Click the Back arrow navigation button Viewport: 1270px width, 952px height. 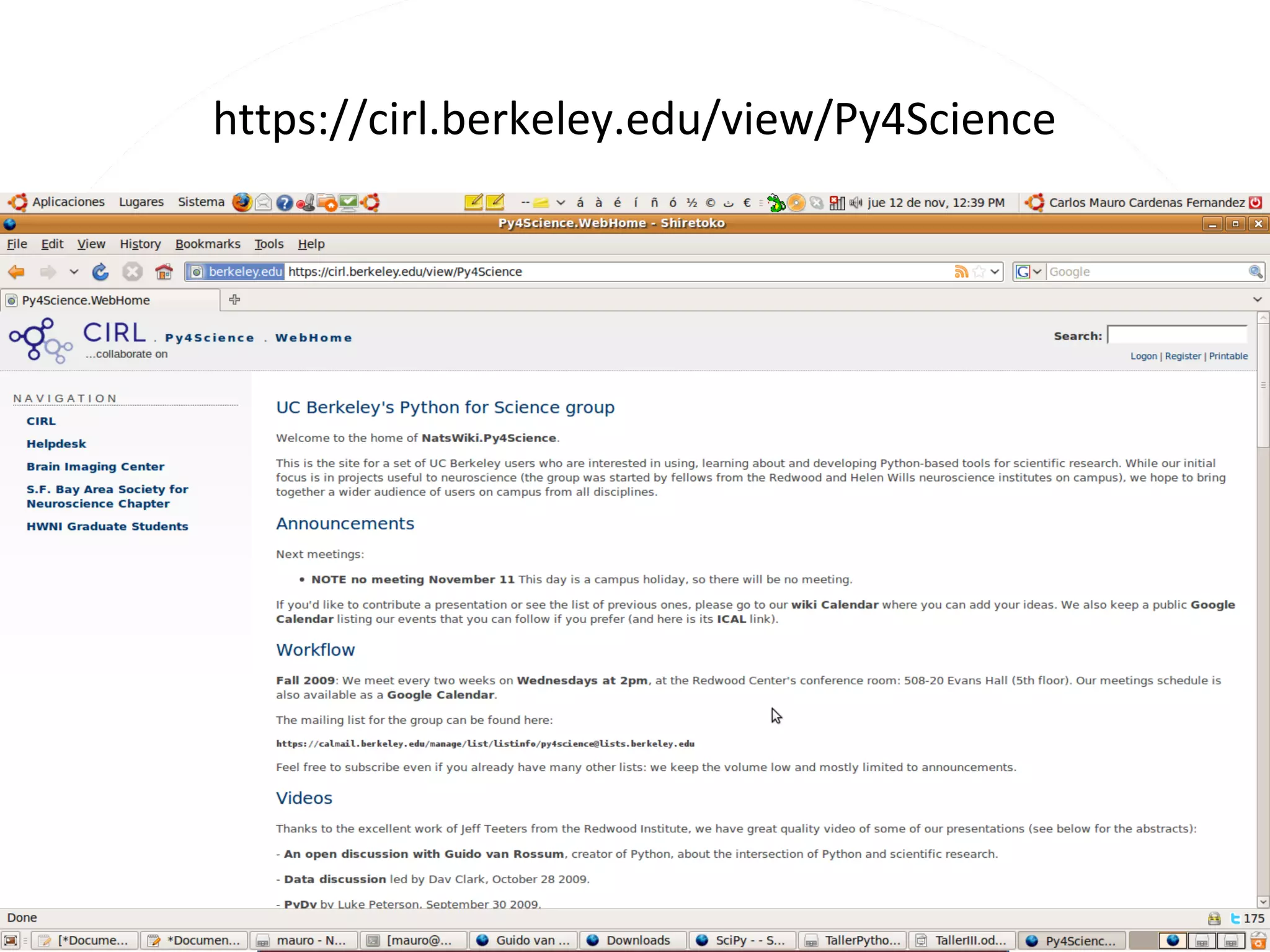tap(16, 271)
